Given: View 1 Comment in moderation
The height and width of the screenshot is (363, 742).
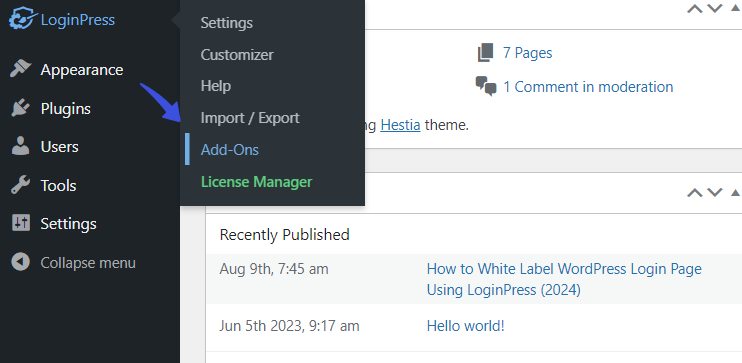Looking at the screenshot, I should [588, 87].
